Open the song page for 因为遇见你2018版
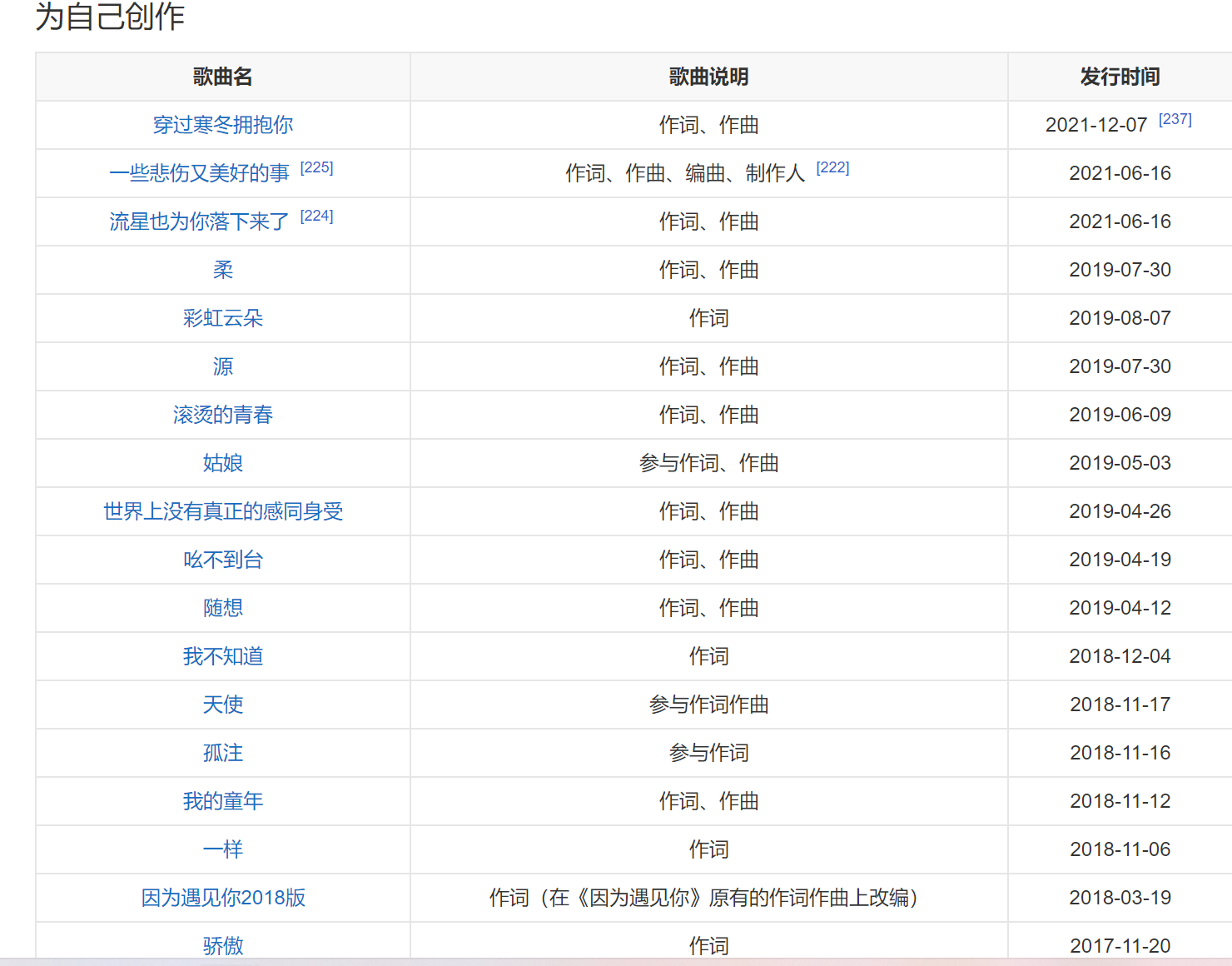Viewport: 1232px width, 966px height. (221, 898)
